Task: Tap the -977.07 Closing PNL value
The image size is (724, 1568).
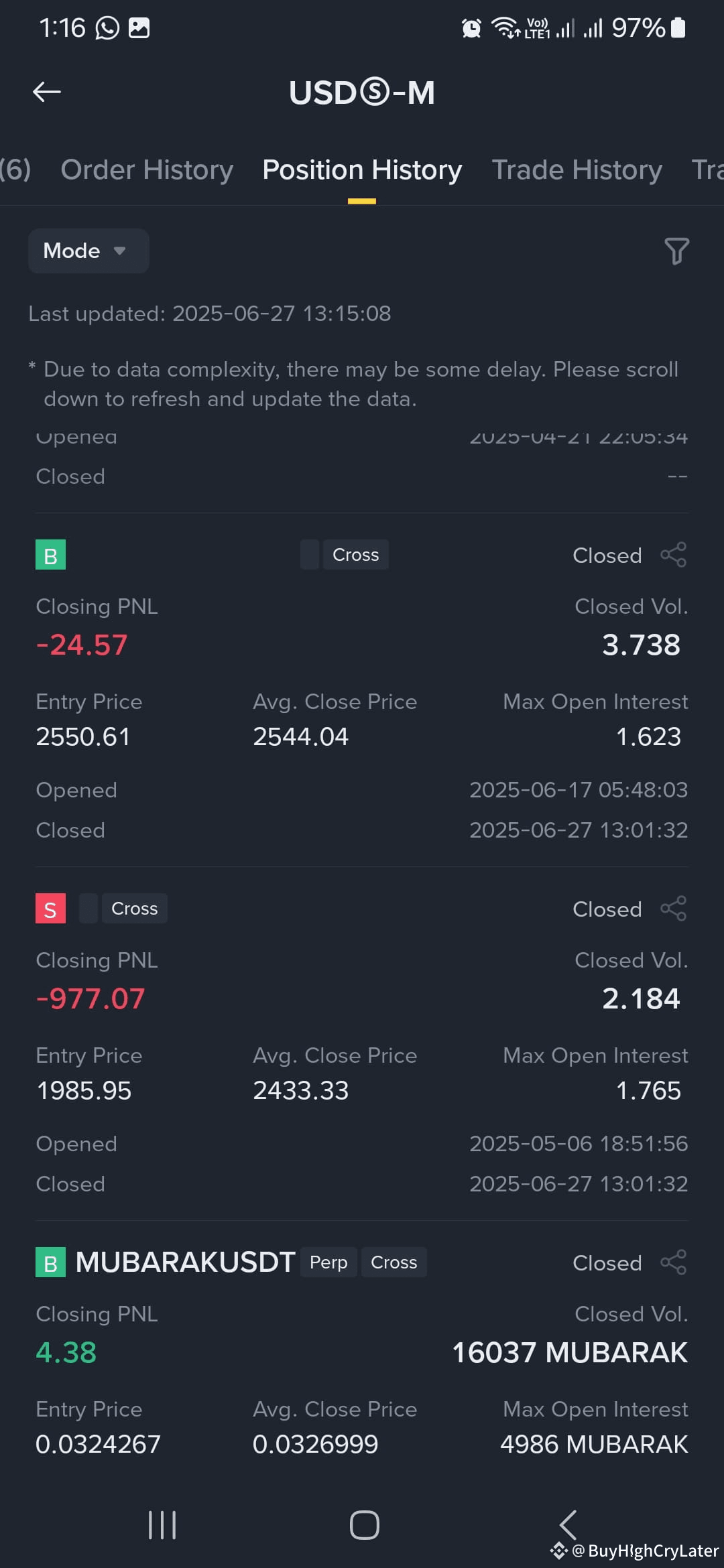Action: point(90,999)
